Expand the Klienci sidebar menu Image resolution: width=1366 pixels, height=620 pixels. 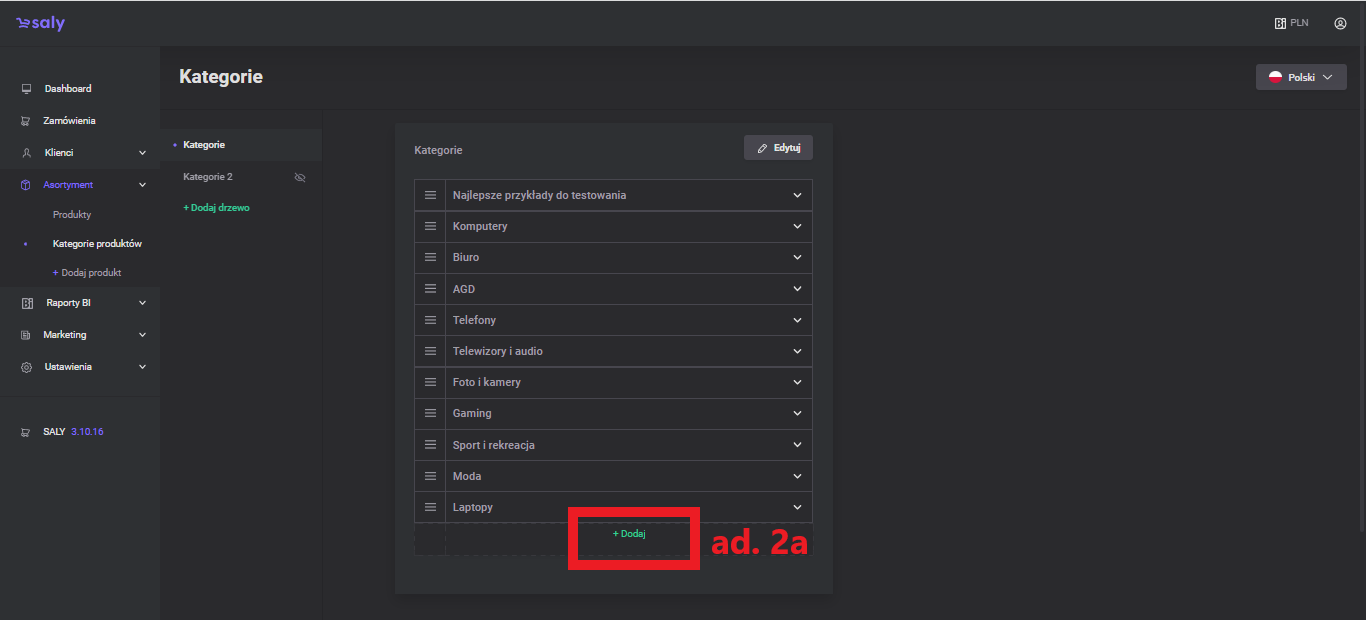pos(142,153)
